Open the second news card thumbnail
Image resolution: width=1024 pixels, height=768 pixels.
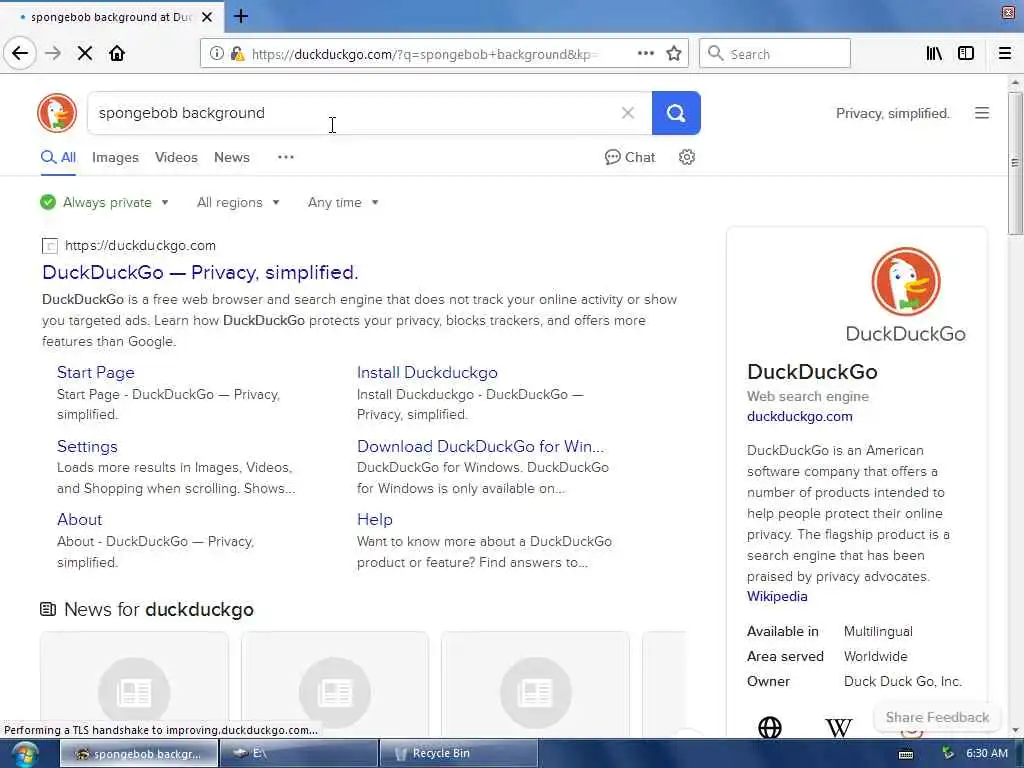(335, 684)
